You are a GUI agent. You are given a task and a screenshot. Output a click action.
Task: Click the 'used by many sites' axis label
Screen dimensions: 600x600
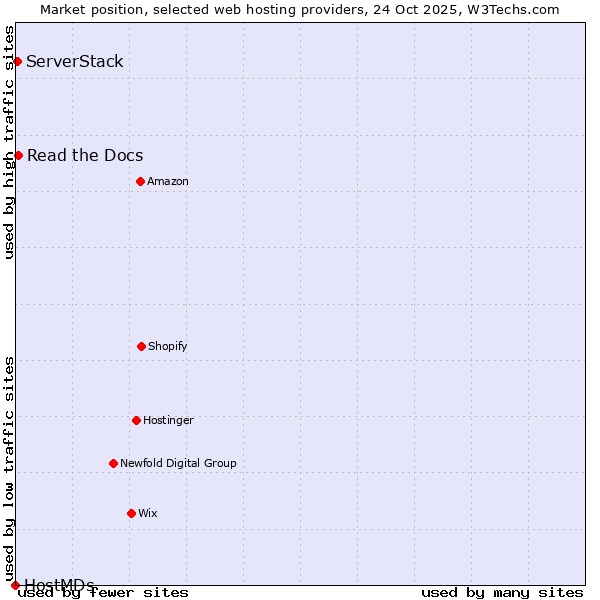click(x=502, y=592)
